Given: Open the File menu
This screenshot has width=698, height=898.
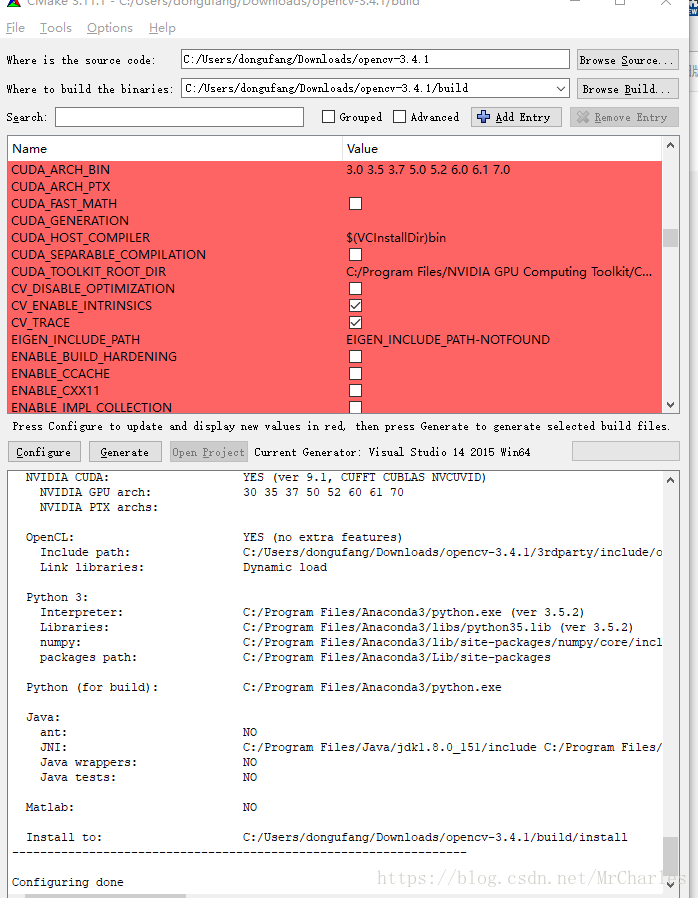Looking at the screenshot, I should [15, 27].
